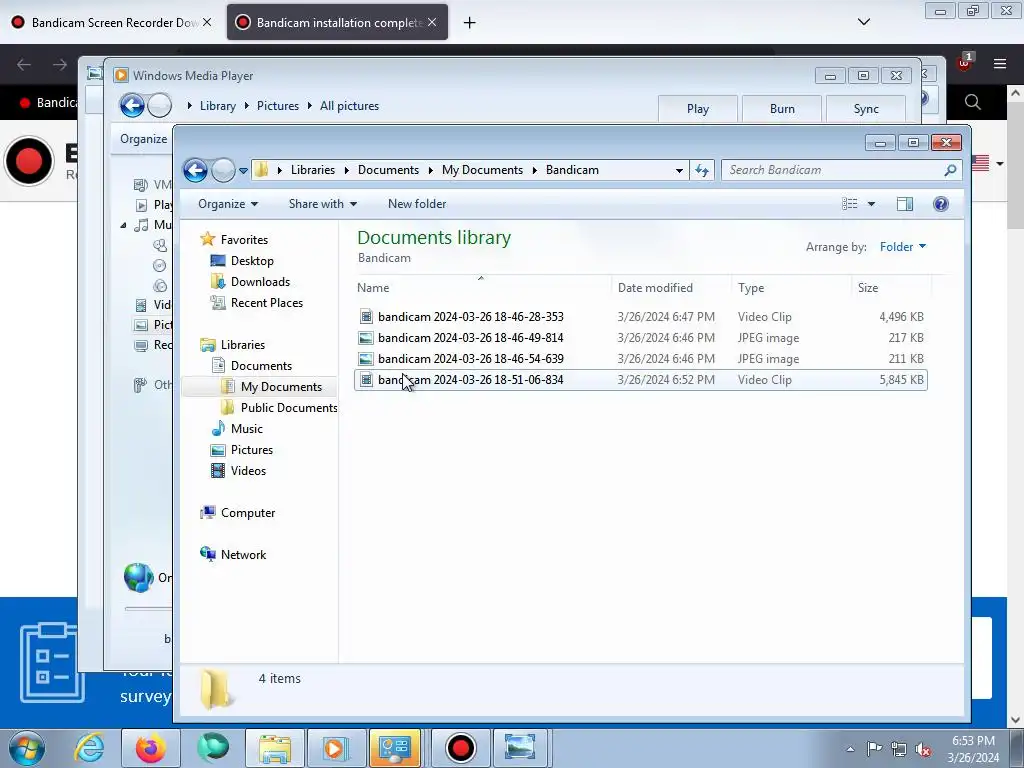Click video clip icon of 18-51-06-834 file
1024x768 pixels.
(366, 379)
